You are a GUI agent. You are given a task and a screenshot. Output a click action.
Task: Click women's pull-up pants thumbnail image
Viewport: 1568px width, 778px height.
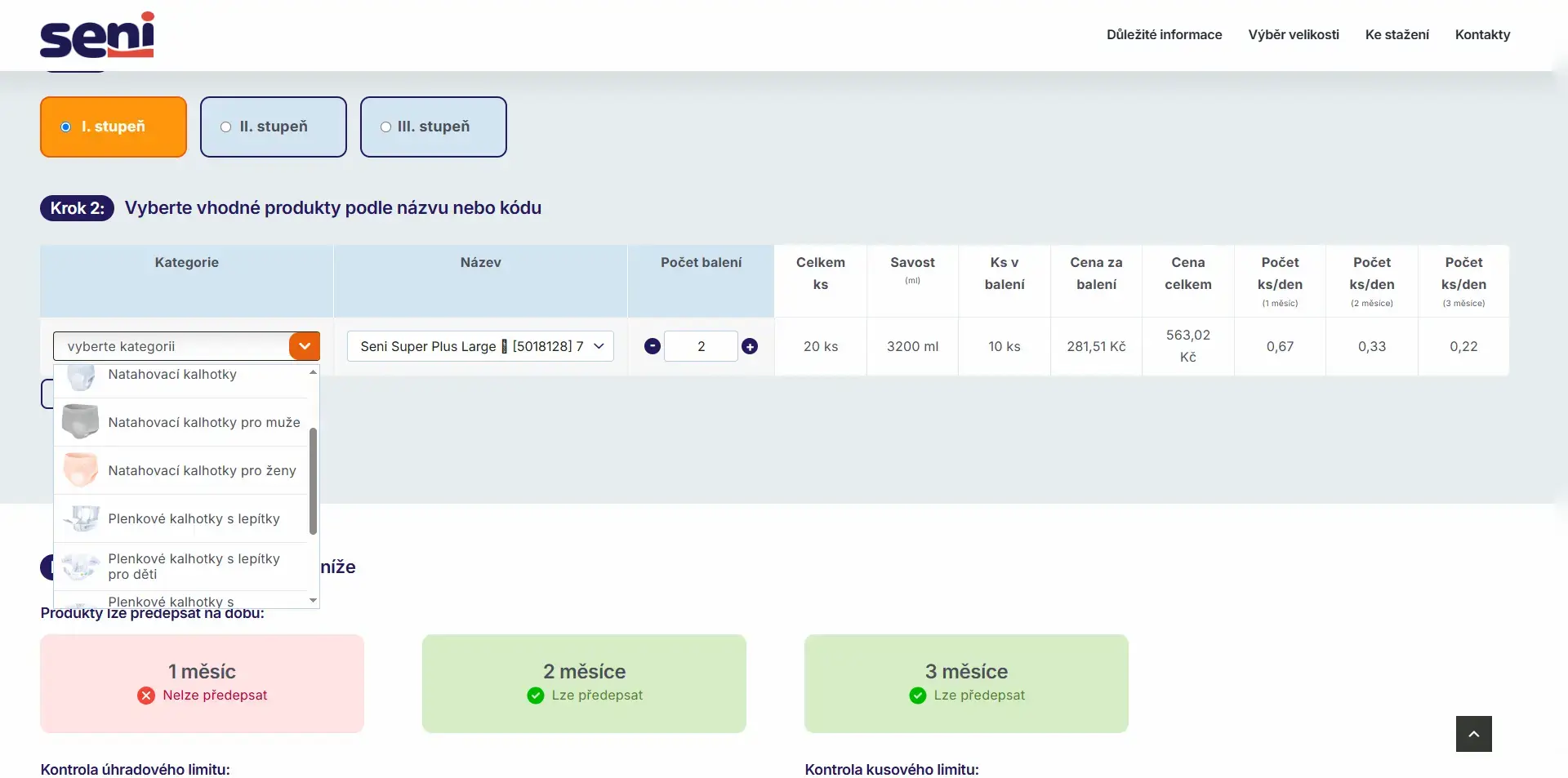[x=80, y=469]
